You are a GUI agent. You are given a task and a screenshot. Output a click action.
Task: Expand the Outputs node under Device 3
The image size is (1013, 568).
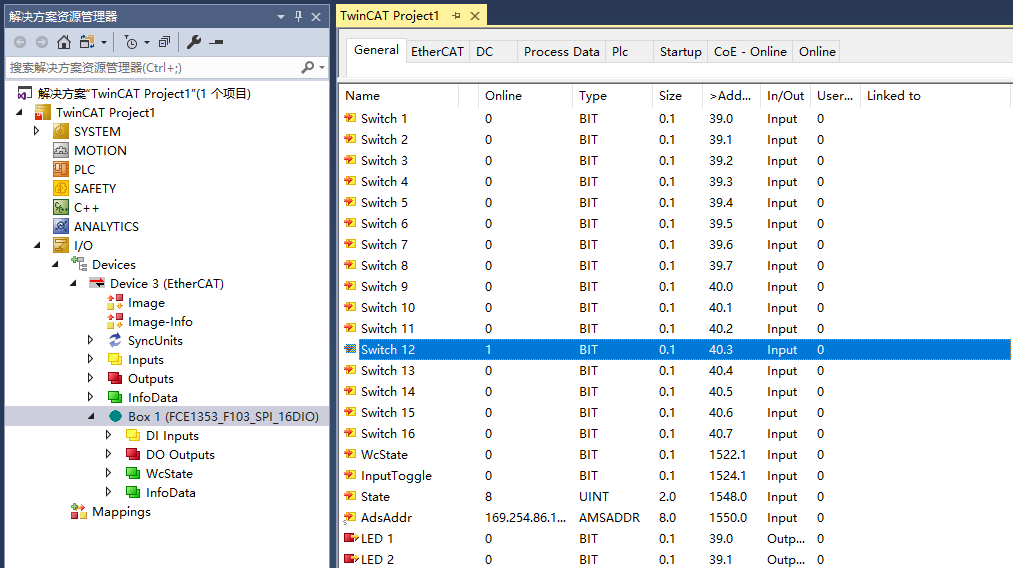[x=90, y=379]
